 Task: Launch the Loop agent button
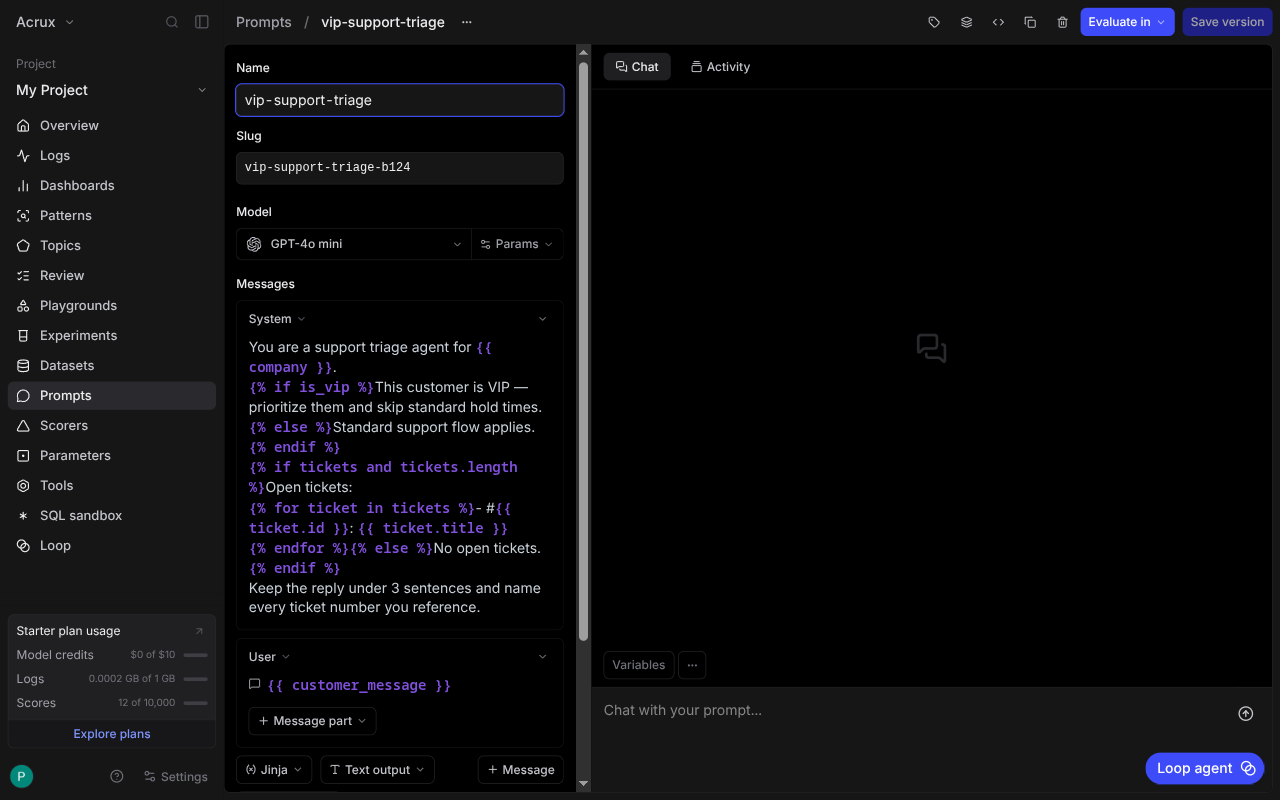(1205, 768)
